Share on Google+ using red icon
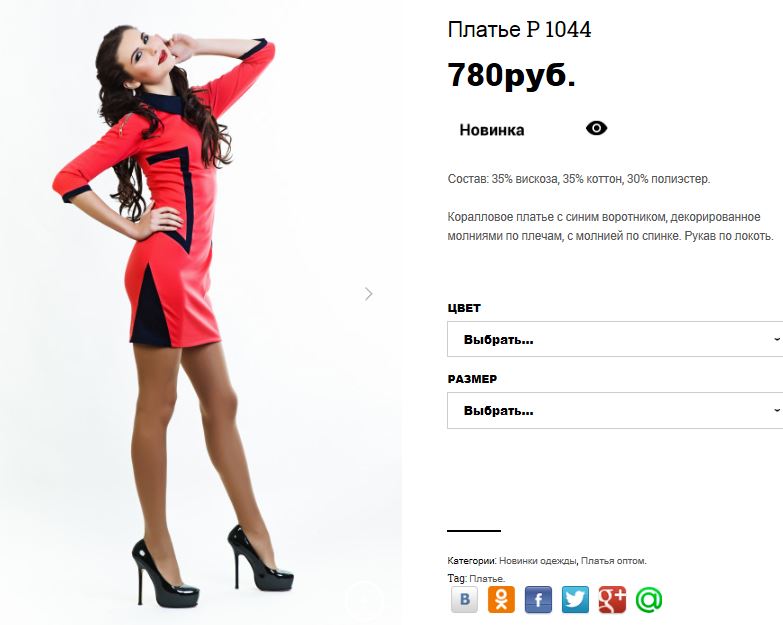 point(612,600)
